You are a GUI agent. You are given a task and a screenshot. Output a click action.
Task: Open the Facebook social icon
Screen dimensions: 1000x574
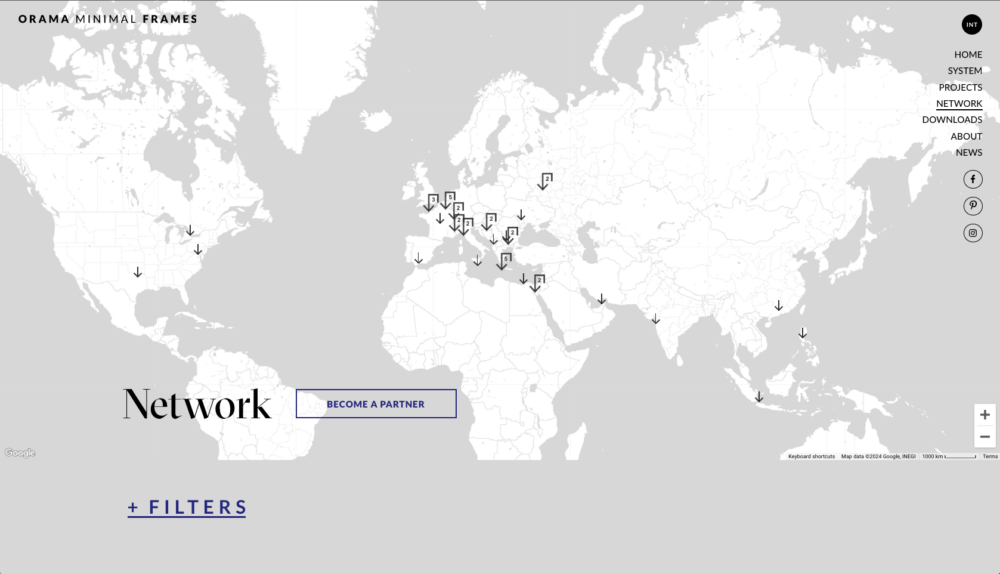972,179
